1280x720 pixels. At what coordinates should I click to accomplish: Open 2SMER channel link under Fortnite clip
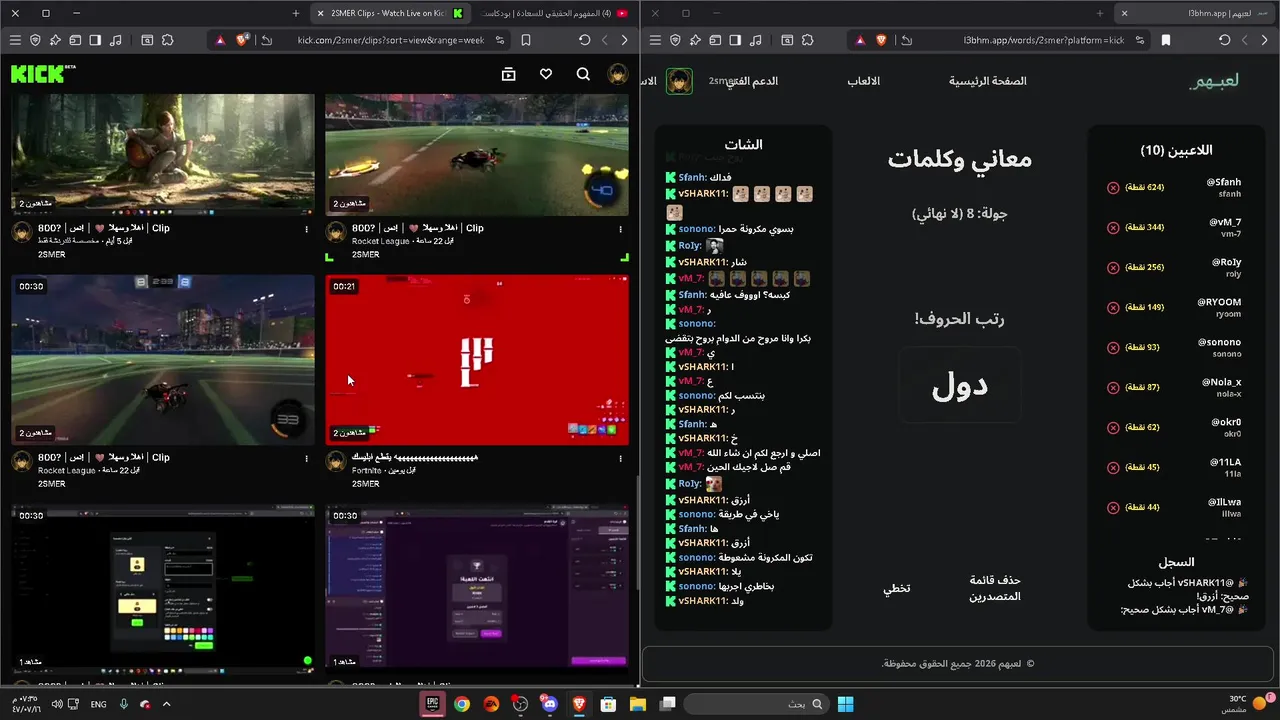365,484
